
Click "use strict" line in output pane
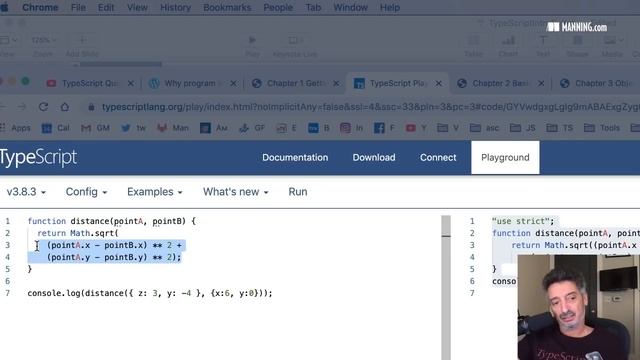tap(523, 221)
